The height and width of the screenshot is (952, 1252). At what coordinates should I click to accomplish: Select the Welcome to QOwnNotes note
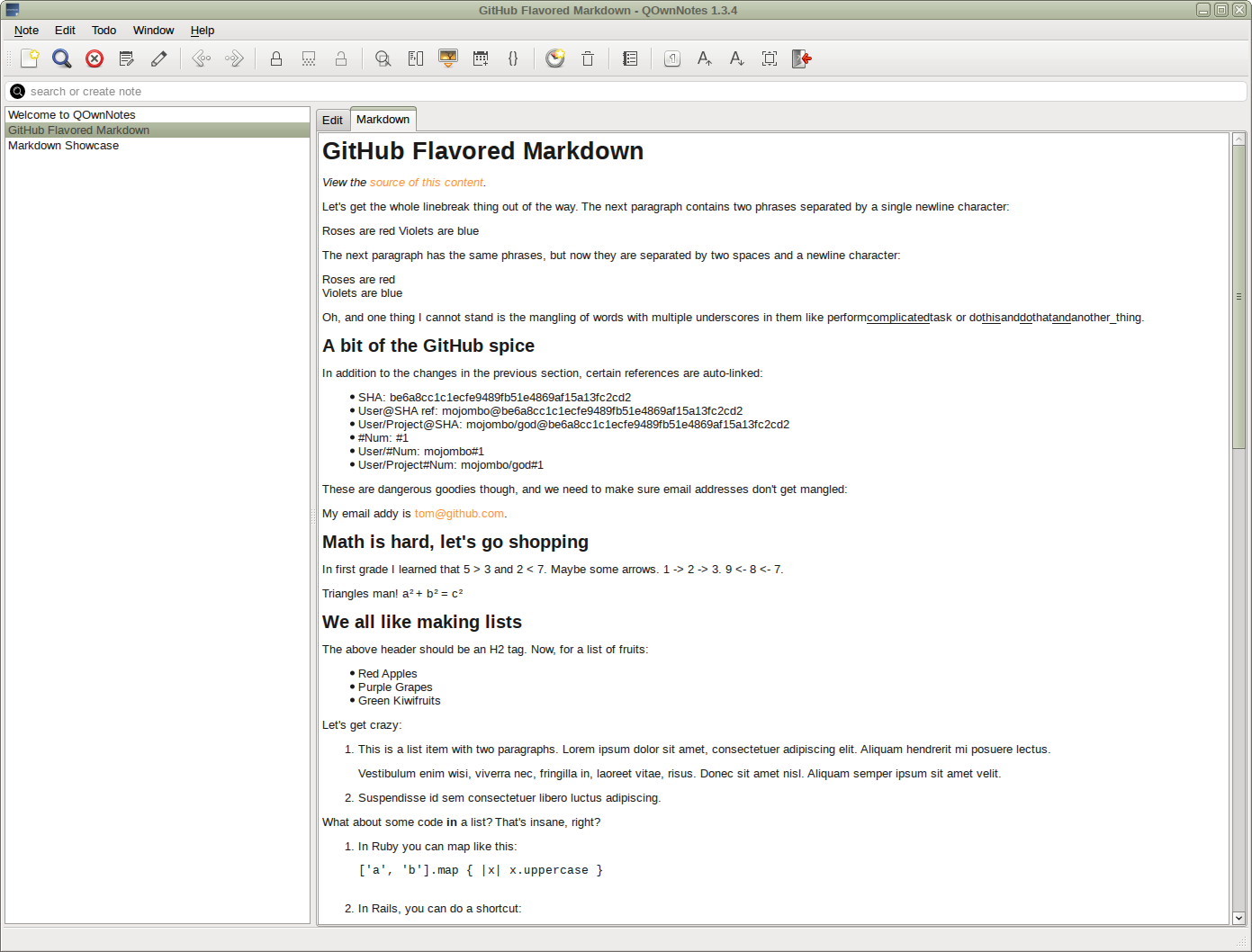pyautogui.click(x=158, y=115)
